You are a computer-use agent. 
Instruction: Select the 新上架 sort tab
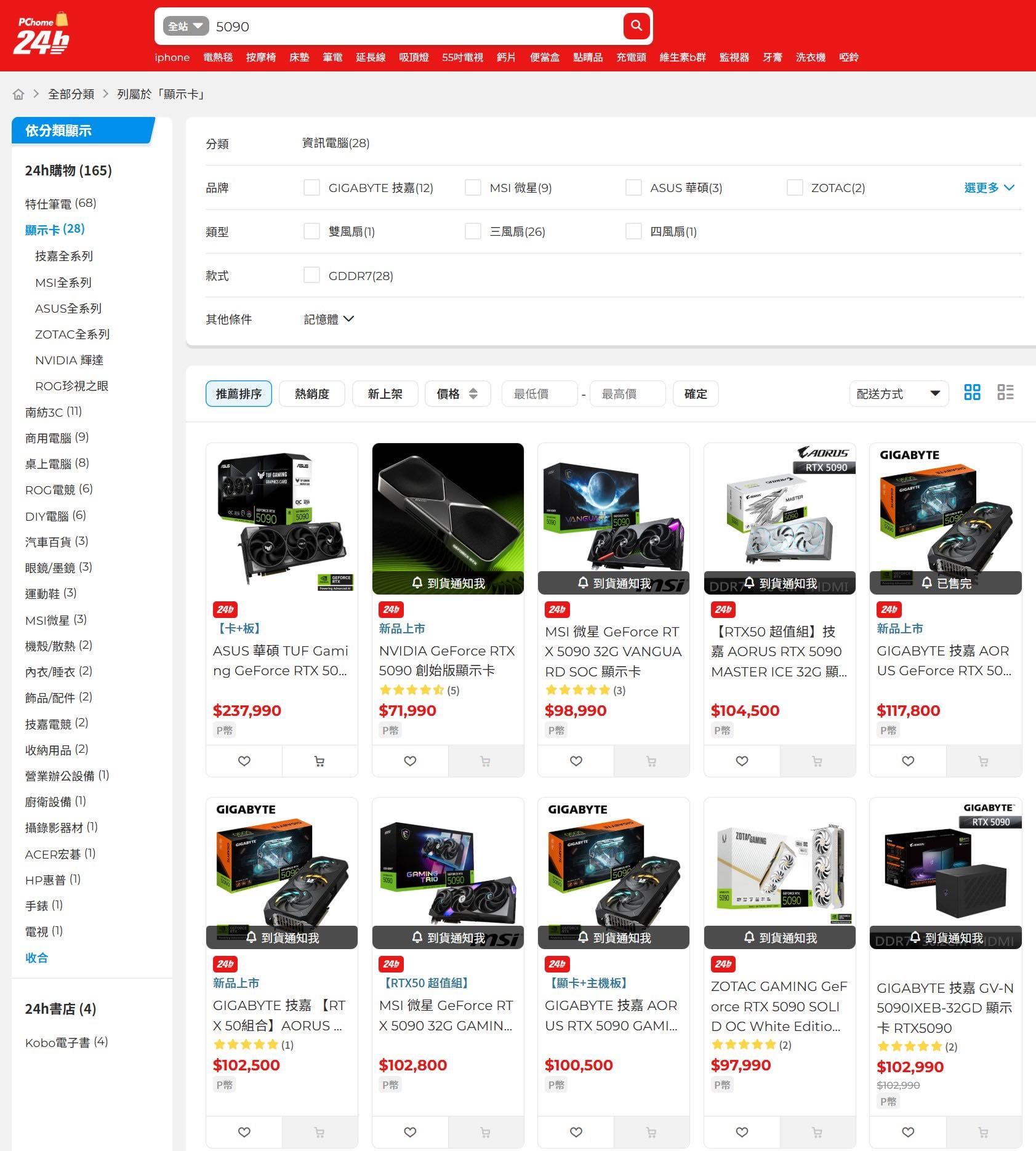pos(385,394)
